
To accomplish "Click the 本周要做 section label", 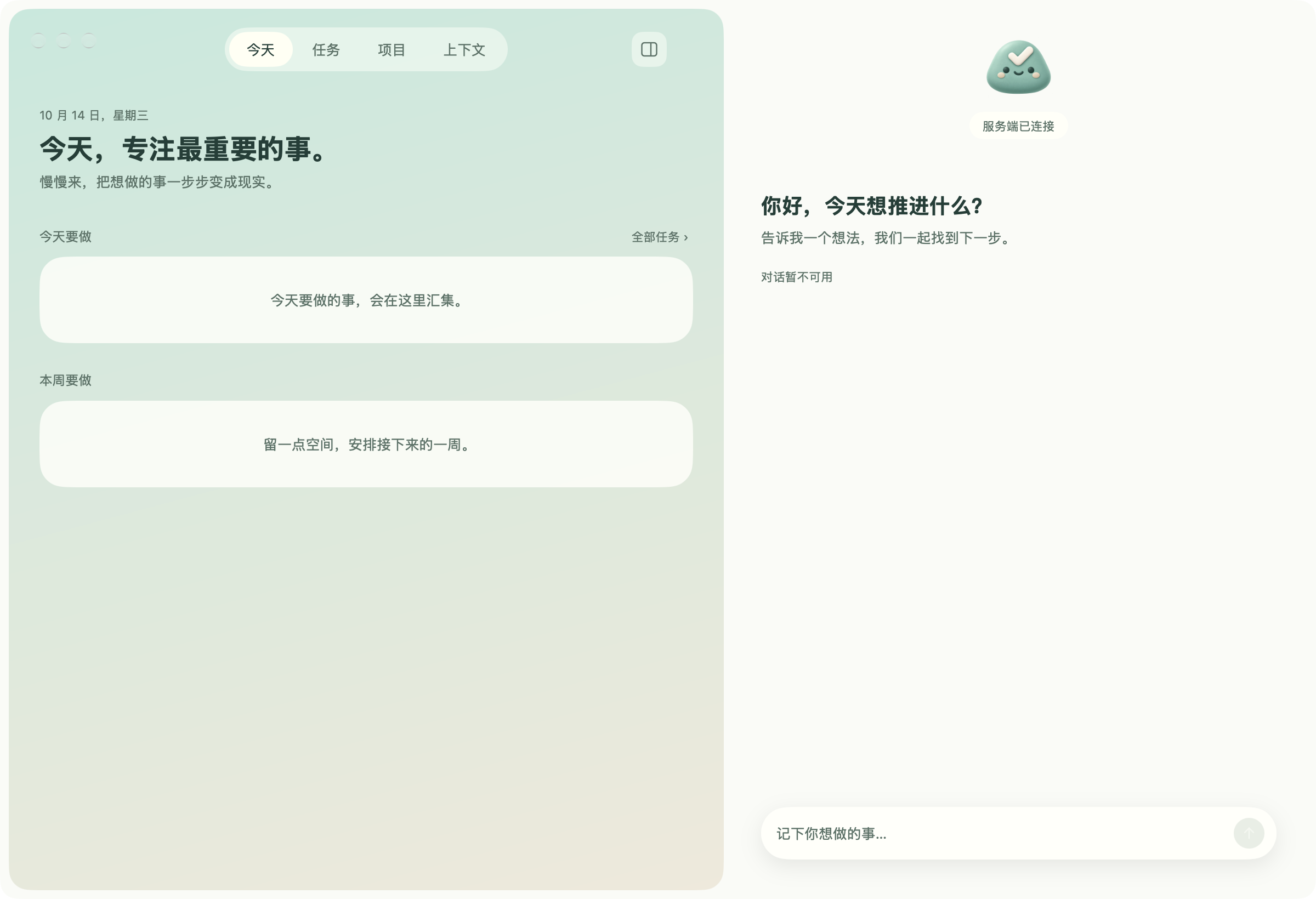I will click(x=65, y=380).
